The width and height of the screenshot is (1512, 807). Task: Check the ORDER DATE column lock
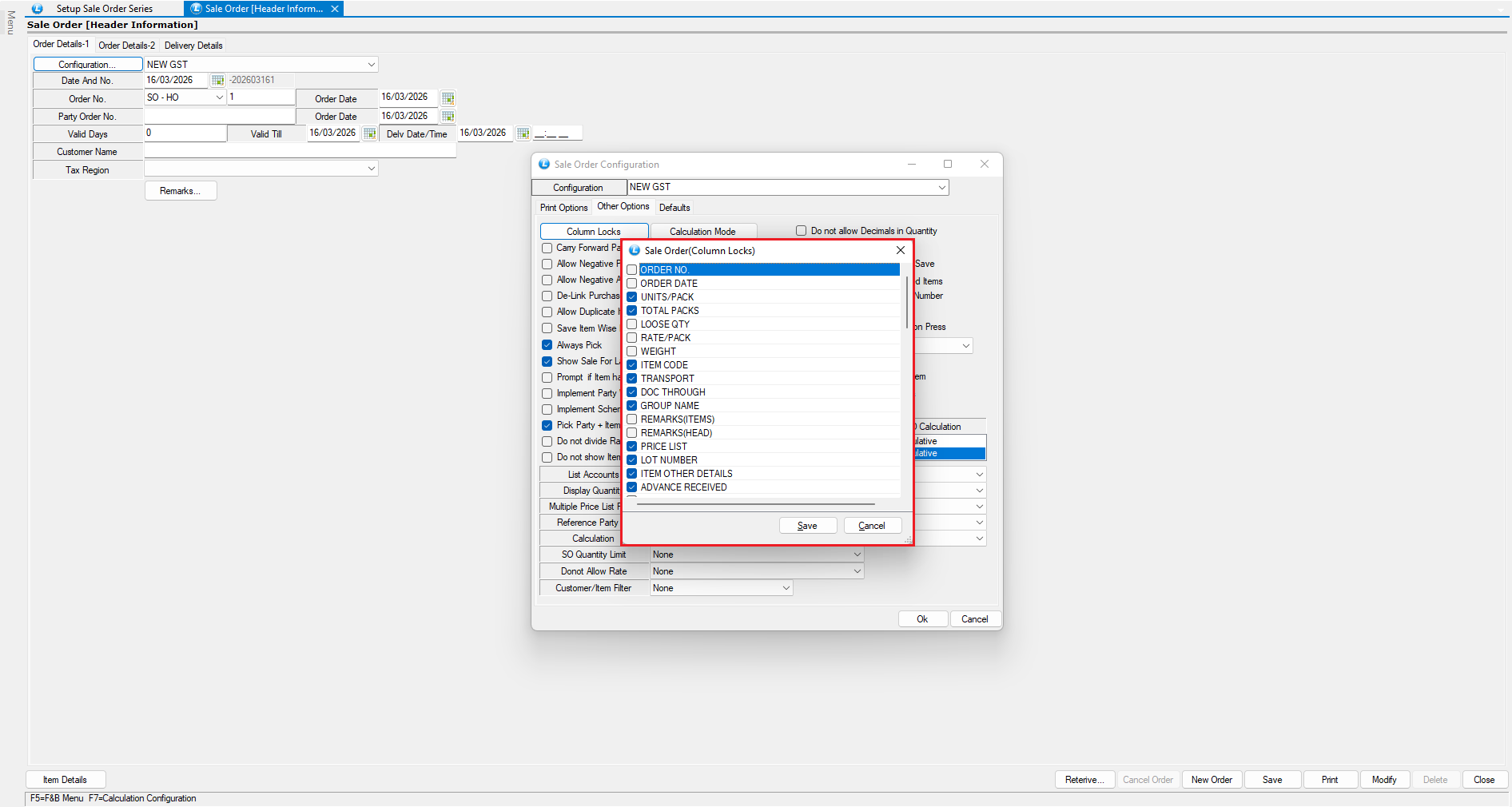pyautogui.click(x=632, y=284)
